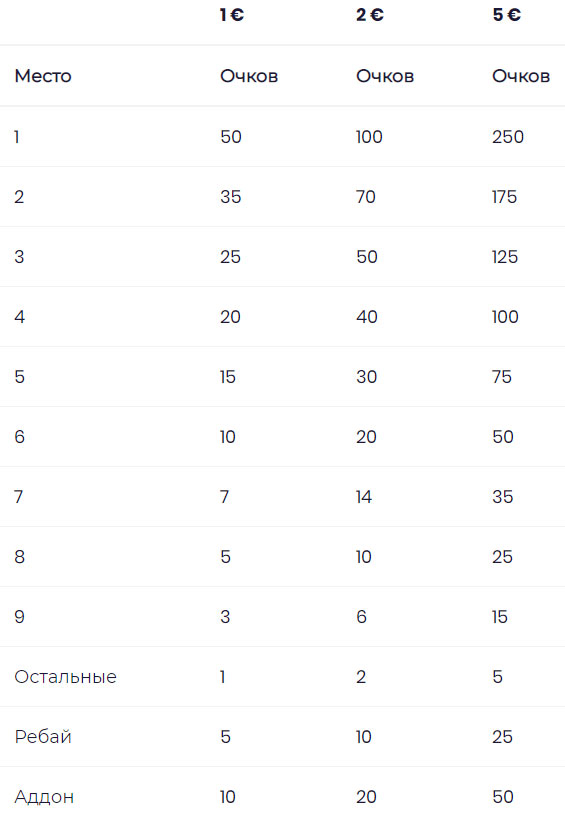Select the value 14 in row 7
The width and height of the screenshot is (565, 818).
pyautogui.click(x=364, y=497)
